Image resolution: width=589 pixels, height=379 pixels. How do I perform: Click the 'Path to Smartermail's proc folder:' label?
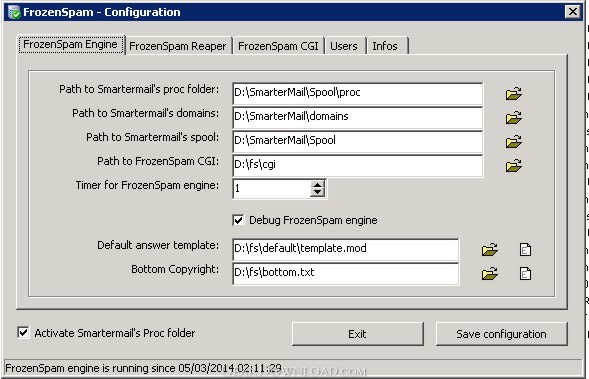click(139, 89)
